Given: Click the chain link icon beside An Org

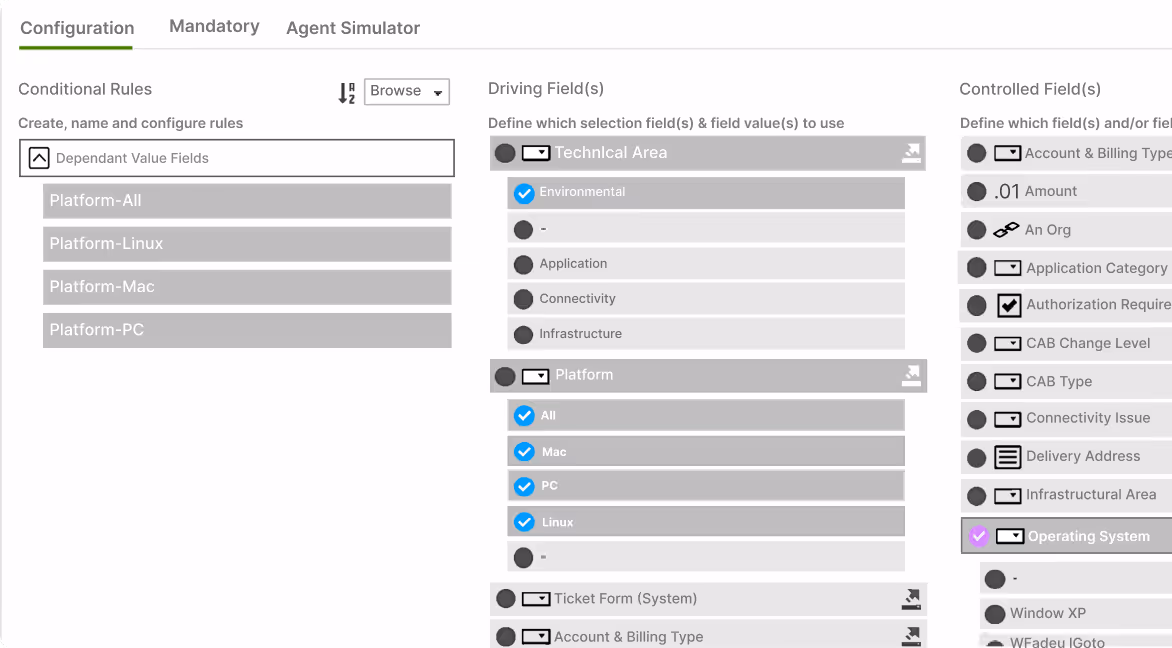Looking at the screenshot, I should 1004,229.
